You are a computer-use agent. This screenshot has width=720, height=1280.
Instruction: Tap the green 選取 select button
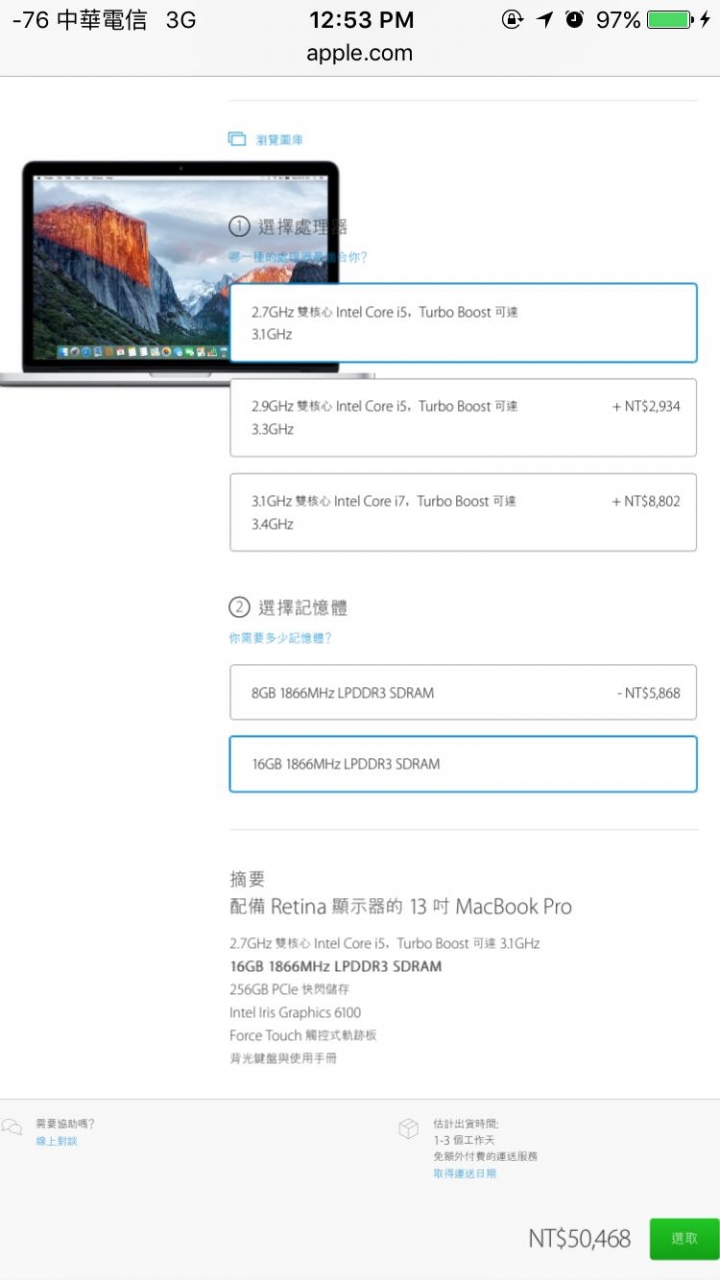tap(684, 1239)
